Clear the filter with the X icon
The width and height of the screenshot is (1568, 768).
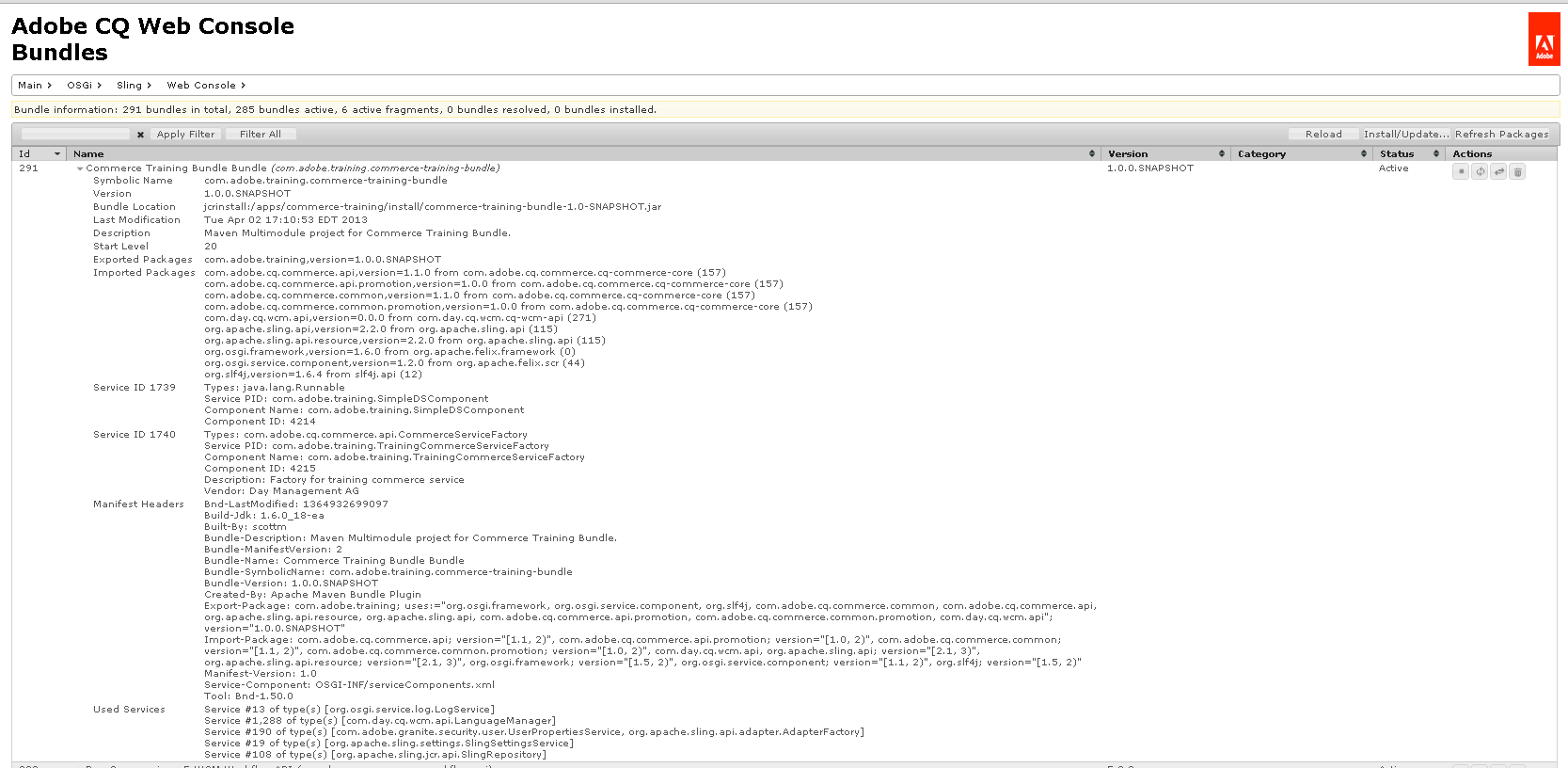(140, 135)
